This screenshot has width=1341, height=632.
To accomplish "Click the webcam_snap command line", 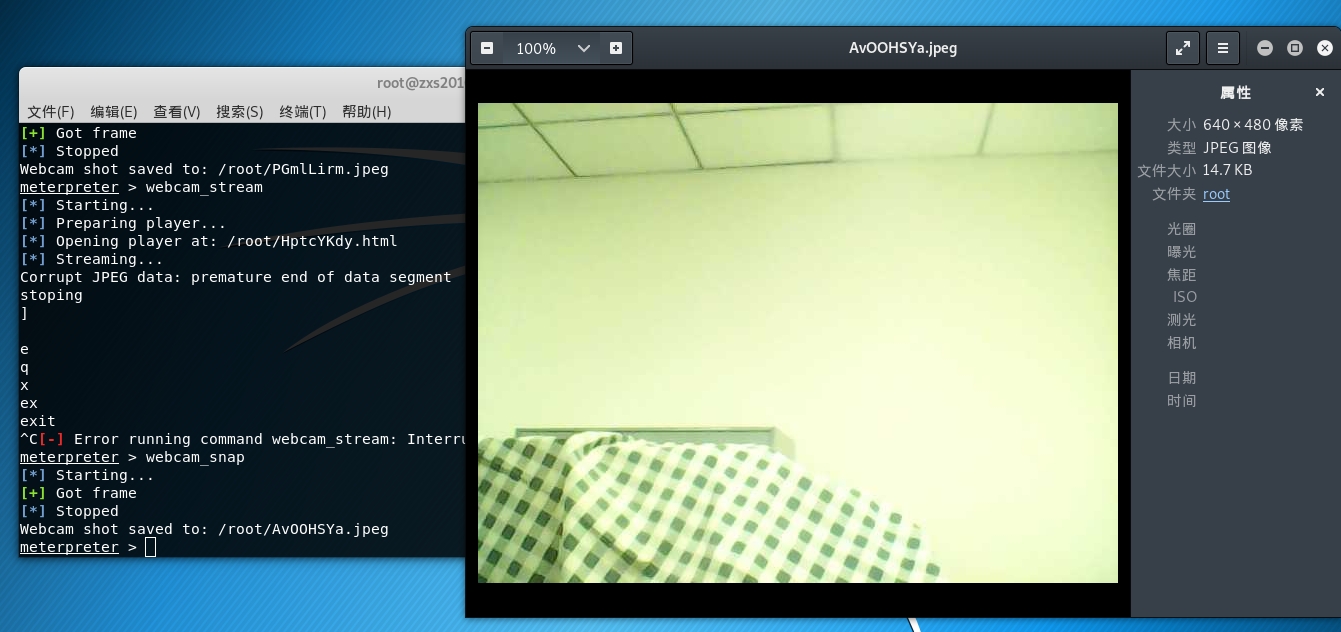I will 132,457.
